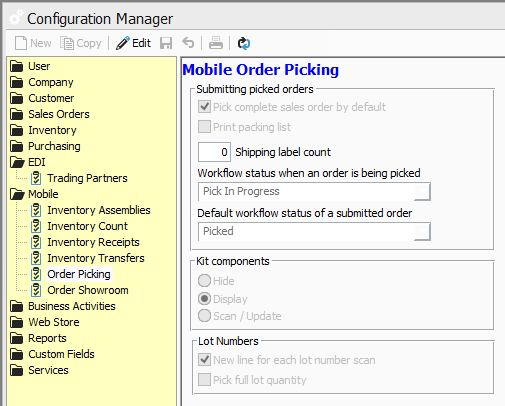Click the Shipping label count field
Image resolution: width=505 pixels, height=406 pixels.
tap(214, 152)
